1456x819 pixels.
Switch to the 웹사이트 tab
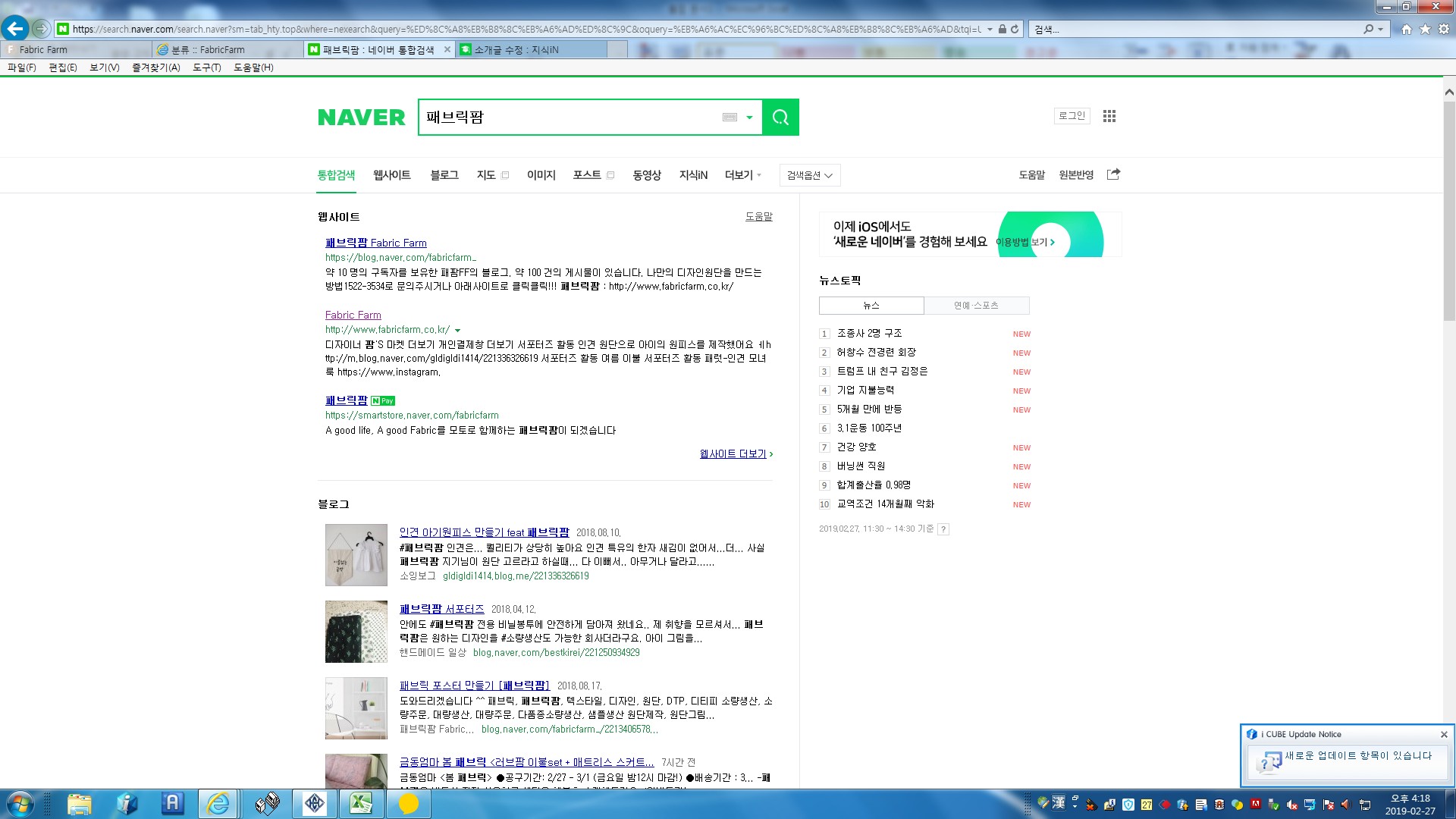[x=392, y=175]
